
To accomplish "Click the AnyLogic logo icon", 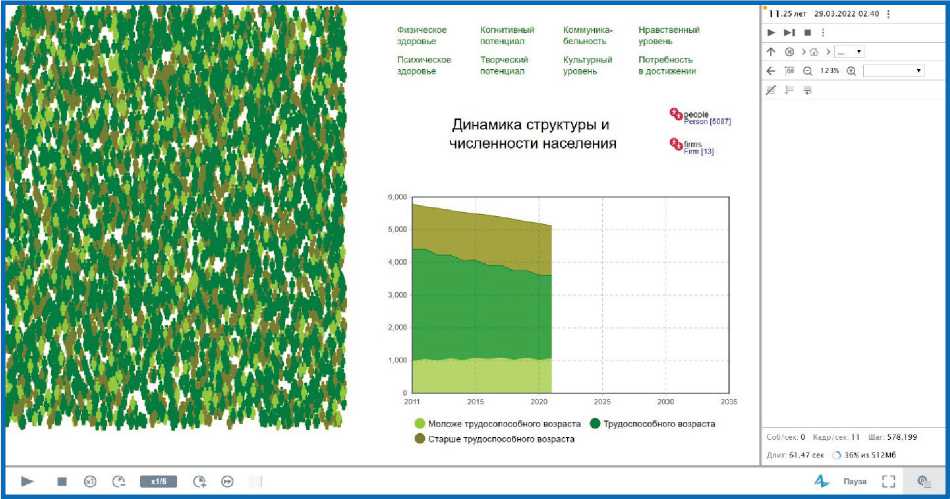I will click(822, 481).
